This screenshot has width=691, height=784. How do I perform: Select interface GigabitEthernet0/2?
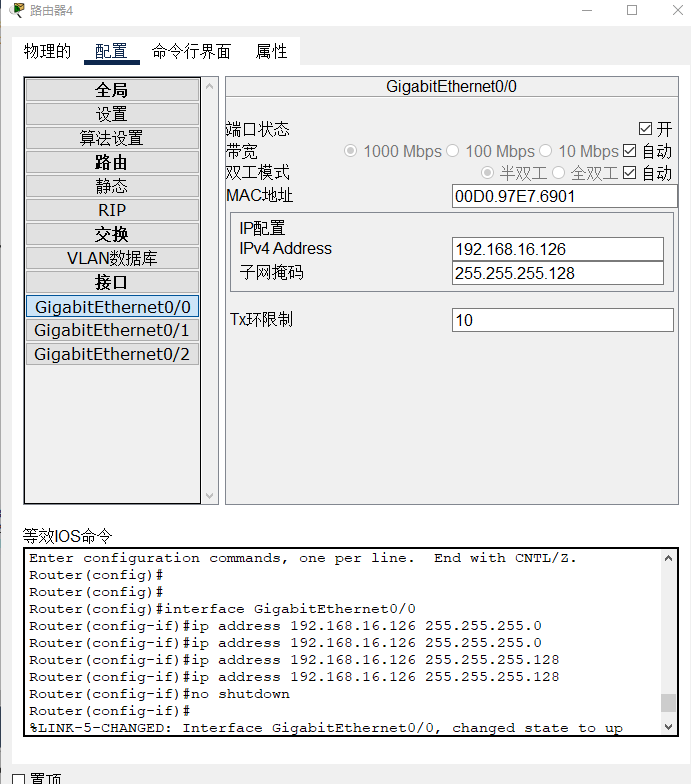tap(112, 354)
